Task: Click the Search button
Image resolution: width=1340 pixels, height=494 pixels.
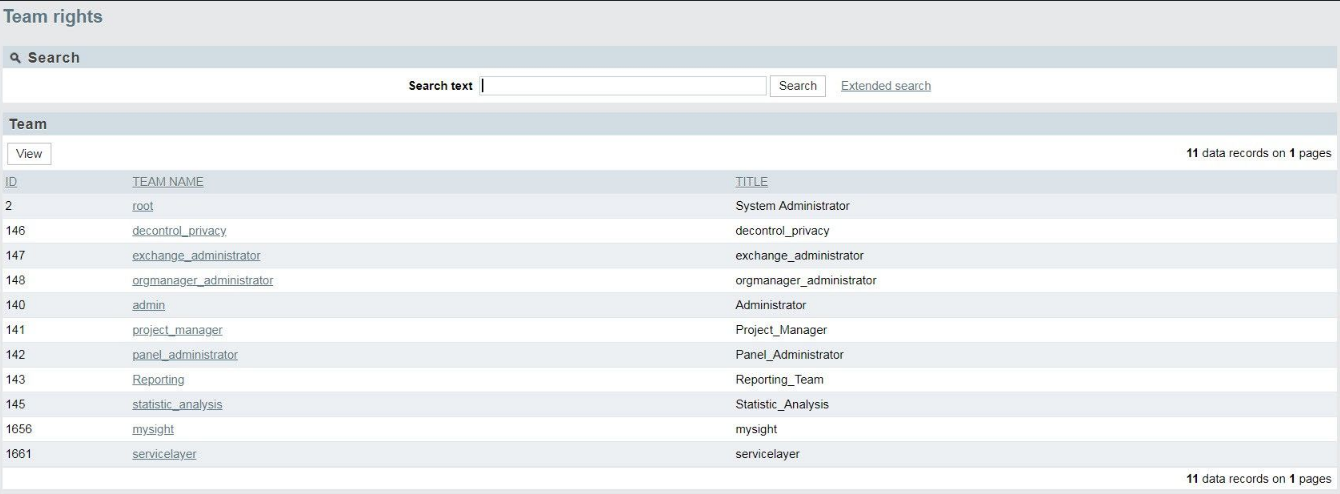Action: click(798, 86)
